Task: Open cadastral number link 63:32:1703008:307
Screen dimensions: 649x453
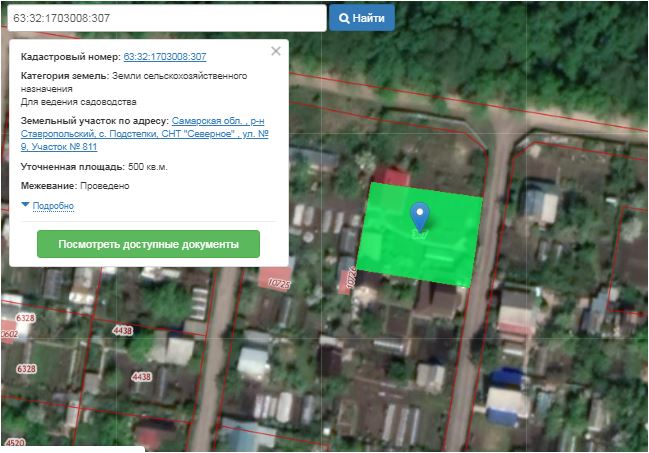Action: click(x=165, y=57)
